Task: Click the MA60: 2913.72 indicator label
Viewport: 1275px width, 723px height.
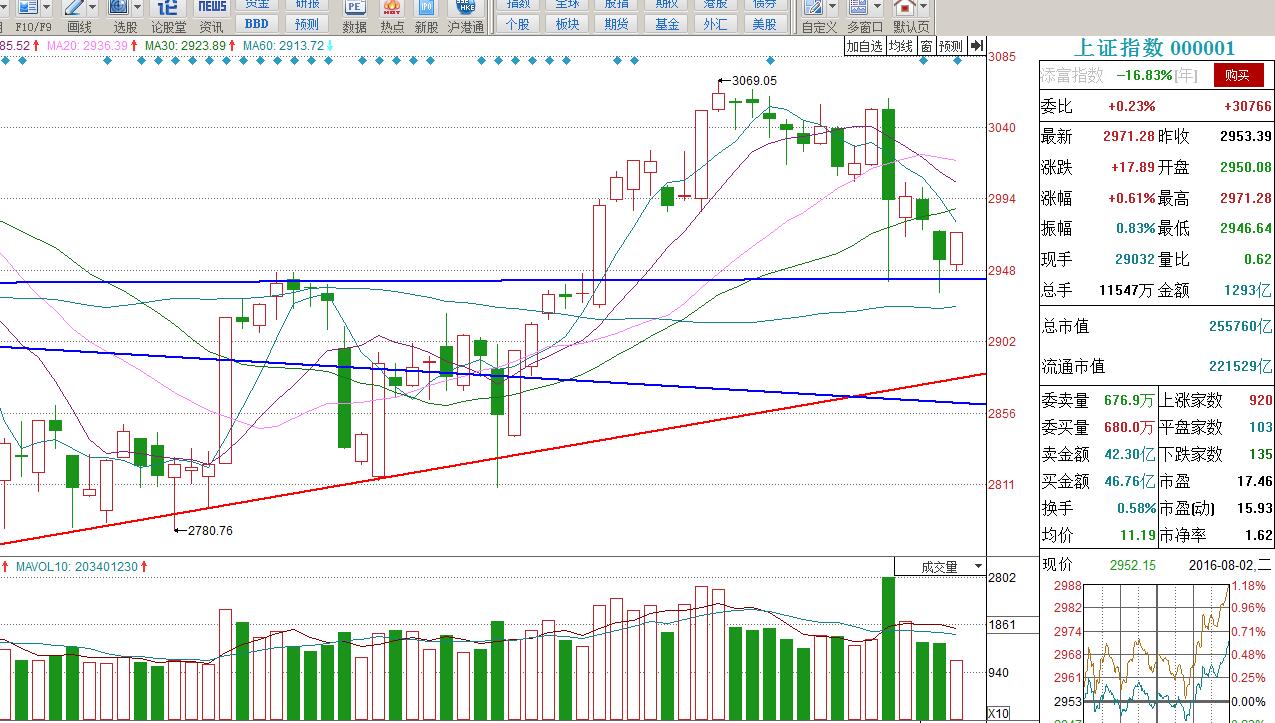Action: coord(283,46)
